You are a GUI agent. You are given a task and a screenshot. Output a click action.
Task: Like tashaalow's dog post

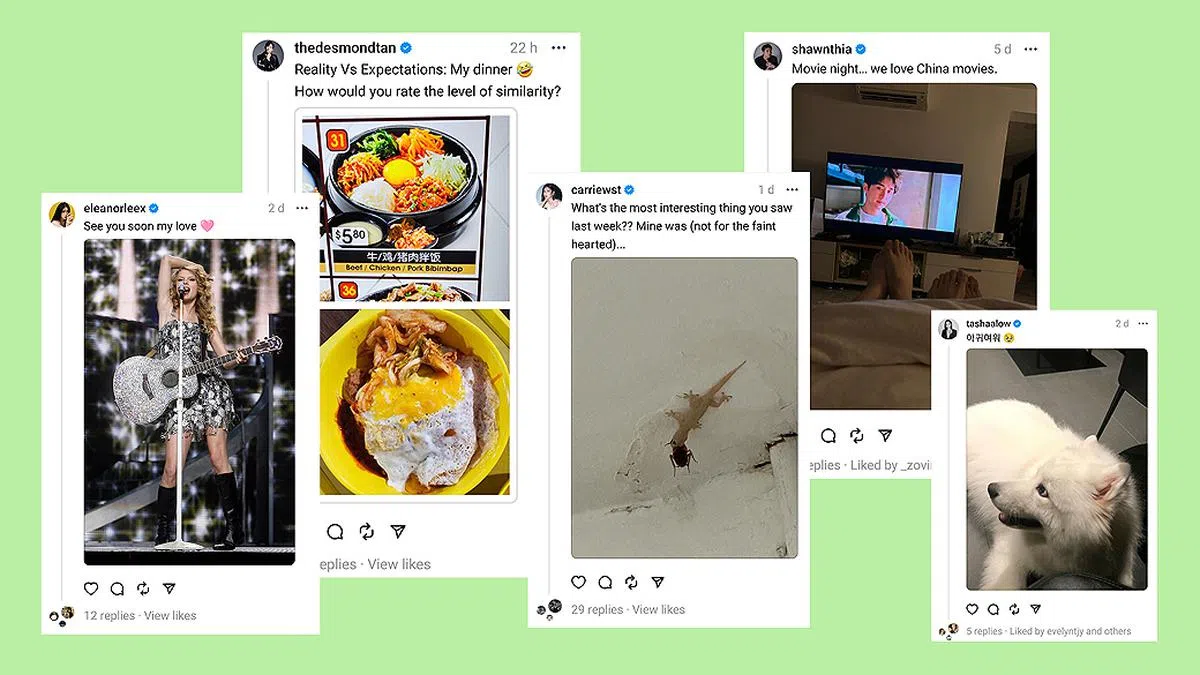point(972,609)
